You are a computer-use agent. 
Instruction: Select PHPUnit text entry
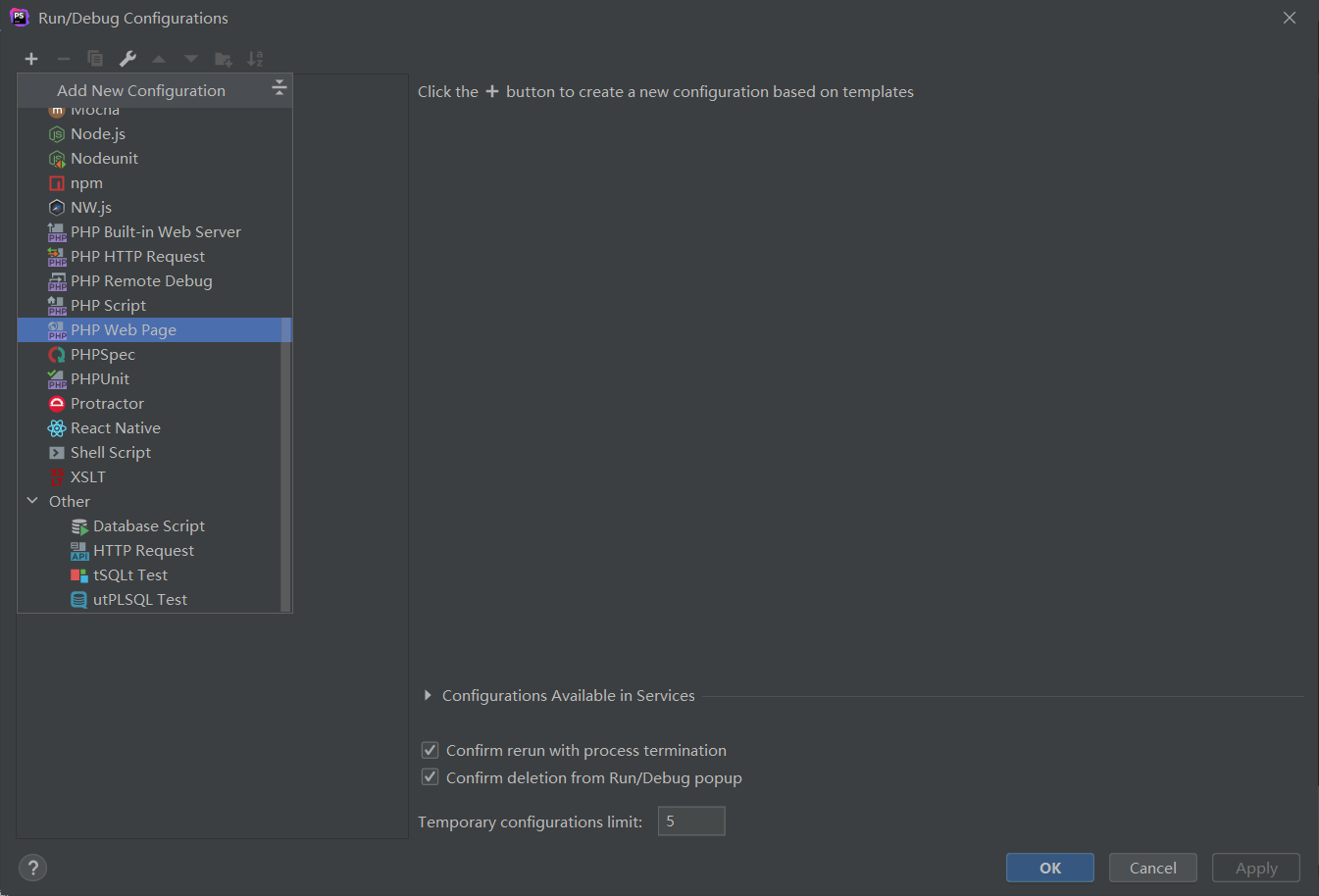pyautogui.click(x=100, y=379)
